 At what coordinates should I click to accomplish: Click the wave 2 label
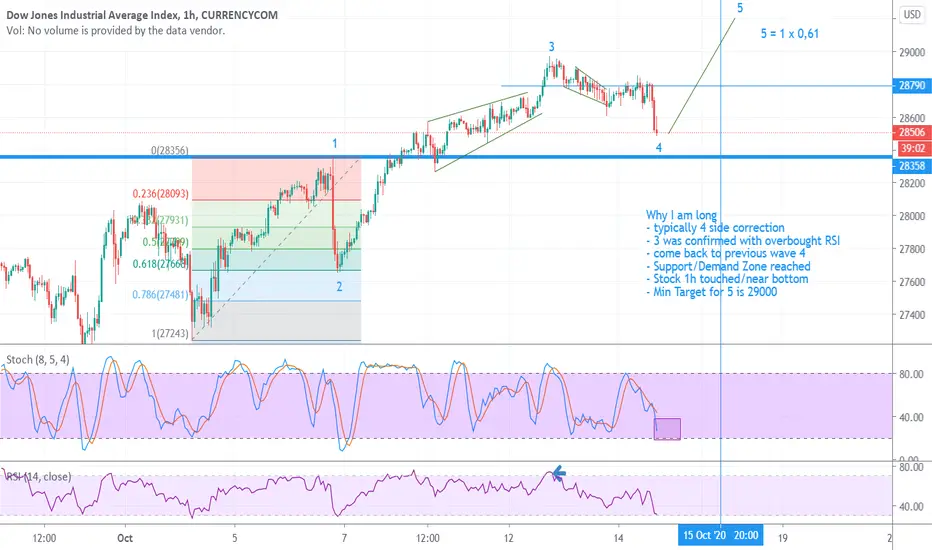339,287
